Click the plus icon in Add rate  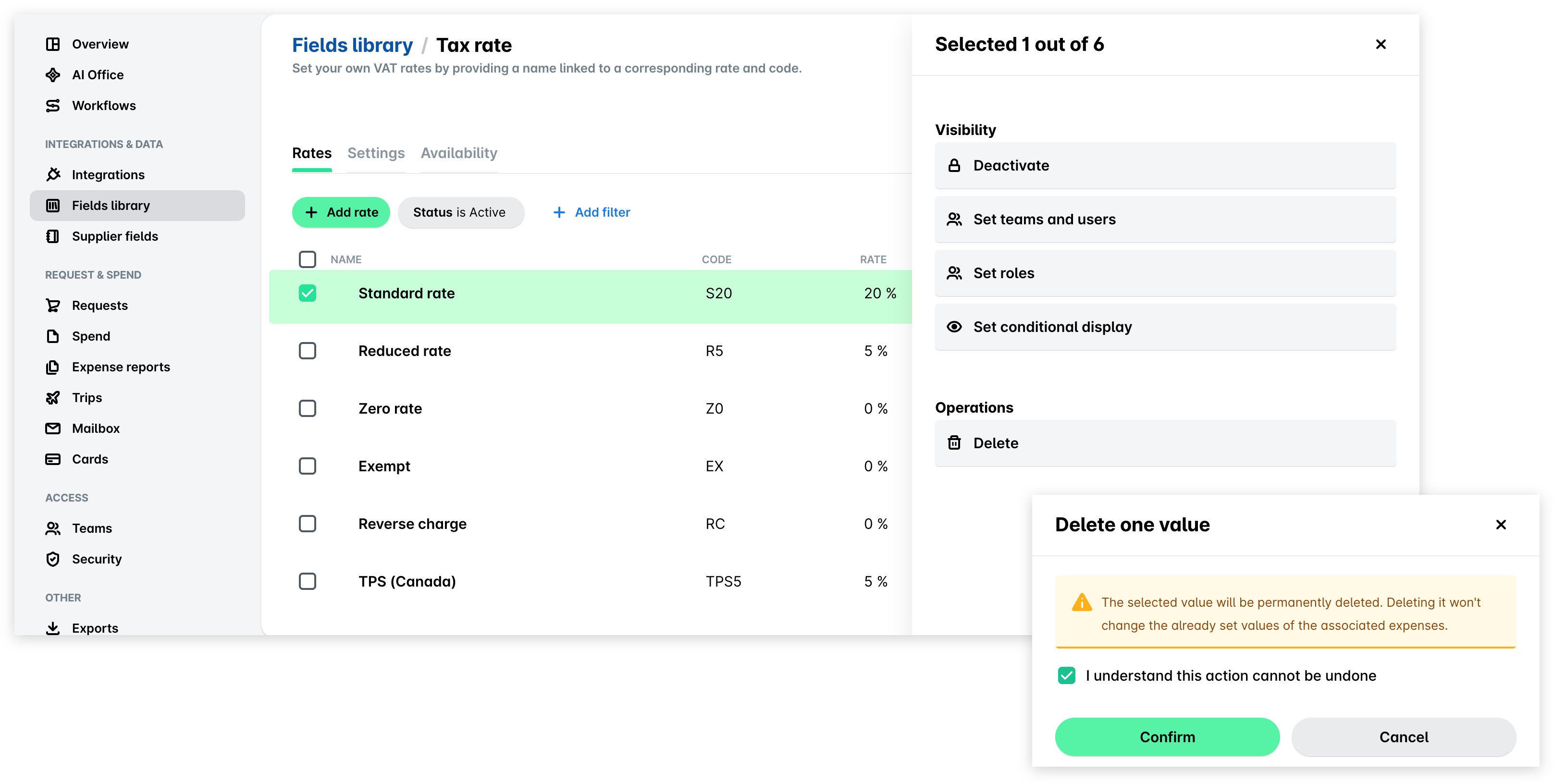311,212
